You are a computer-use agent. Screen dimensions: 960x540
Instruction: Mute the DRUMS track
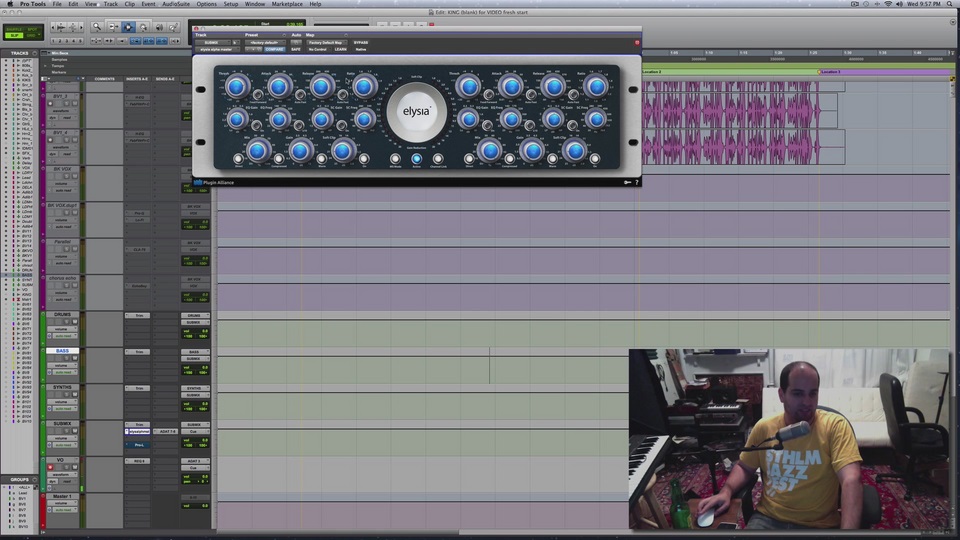tap(75, 321)
